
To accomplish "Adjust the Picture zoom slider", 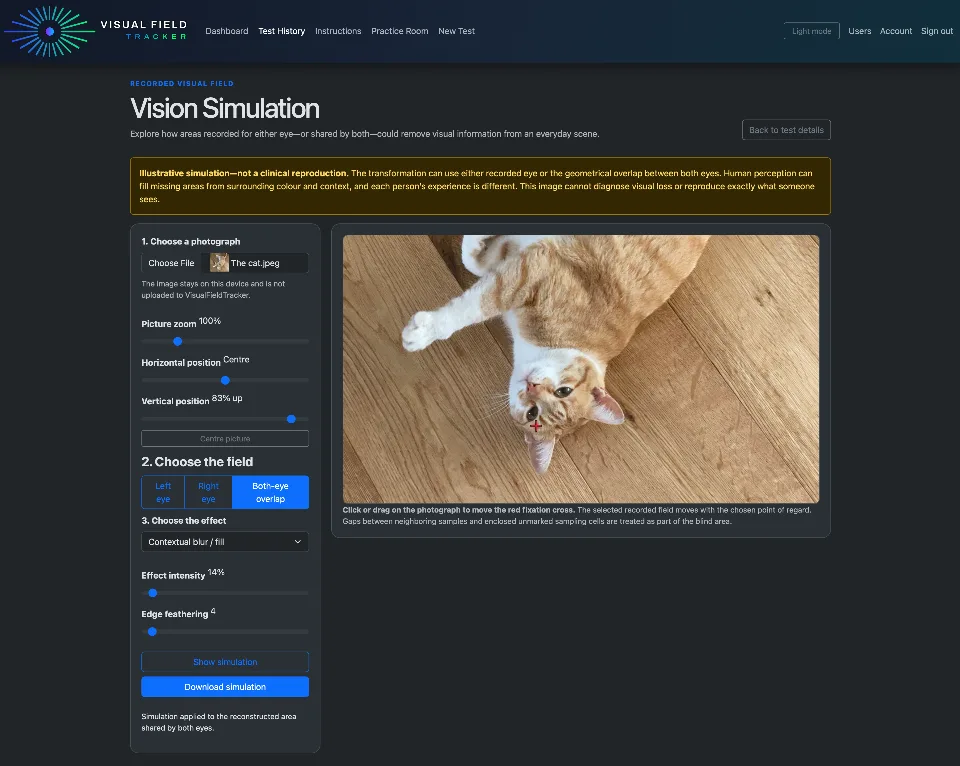I will click(225, 342).
